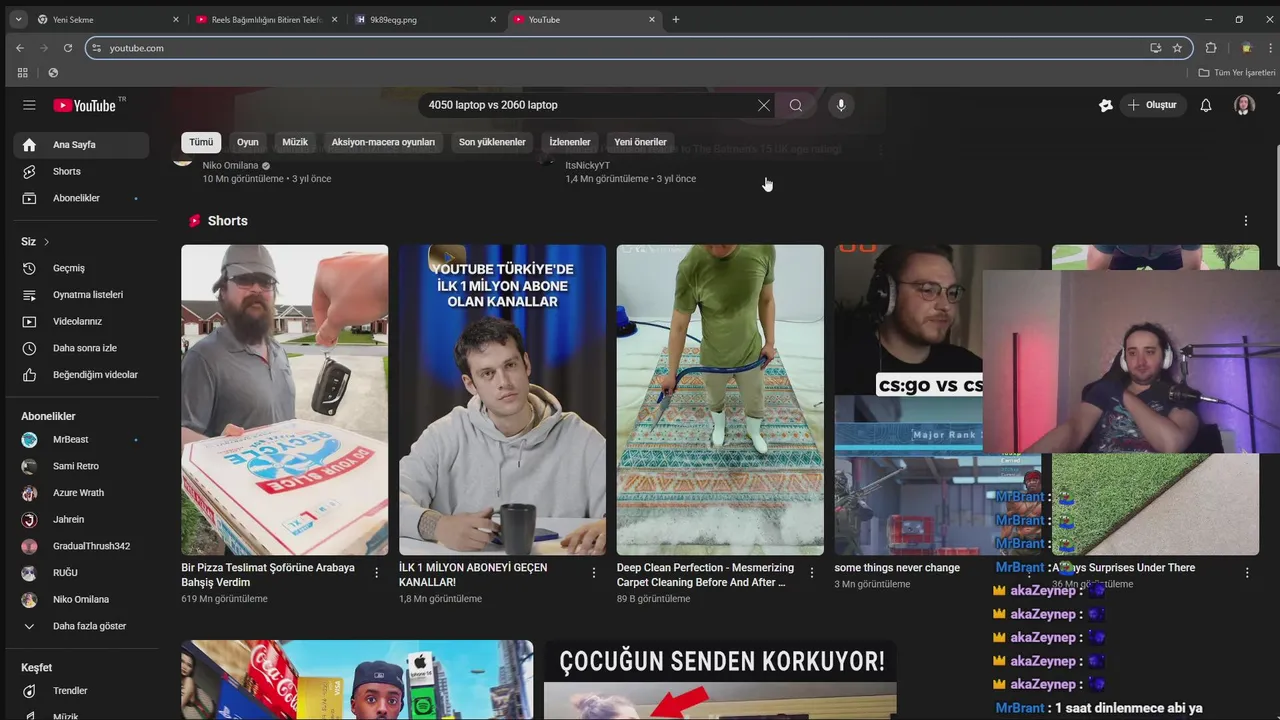Open Jahrein subscription channel
Viewport: 1280px width, 720px height.
click(80, 520)
